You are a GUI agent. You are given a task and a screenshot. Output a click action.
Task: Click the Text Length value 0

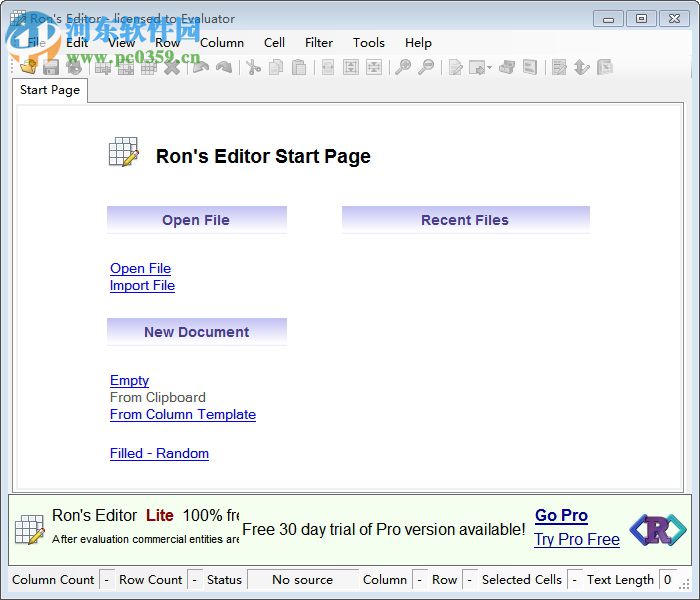coord(668,580)
